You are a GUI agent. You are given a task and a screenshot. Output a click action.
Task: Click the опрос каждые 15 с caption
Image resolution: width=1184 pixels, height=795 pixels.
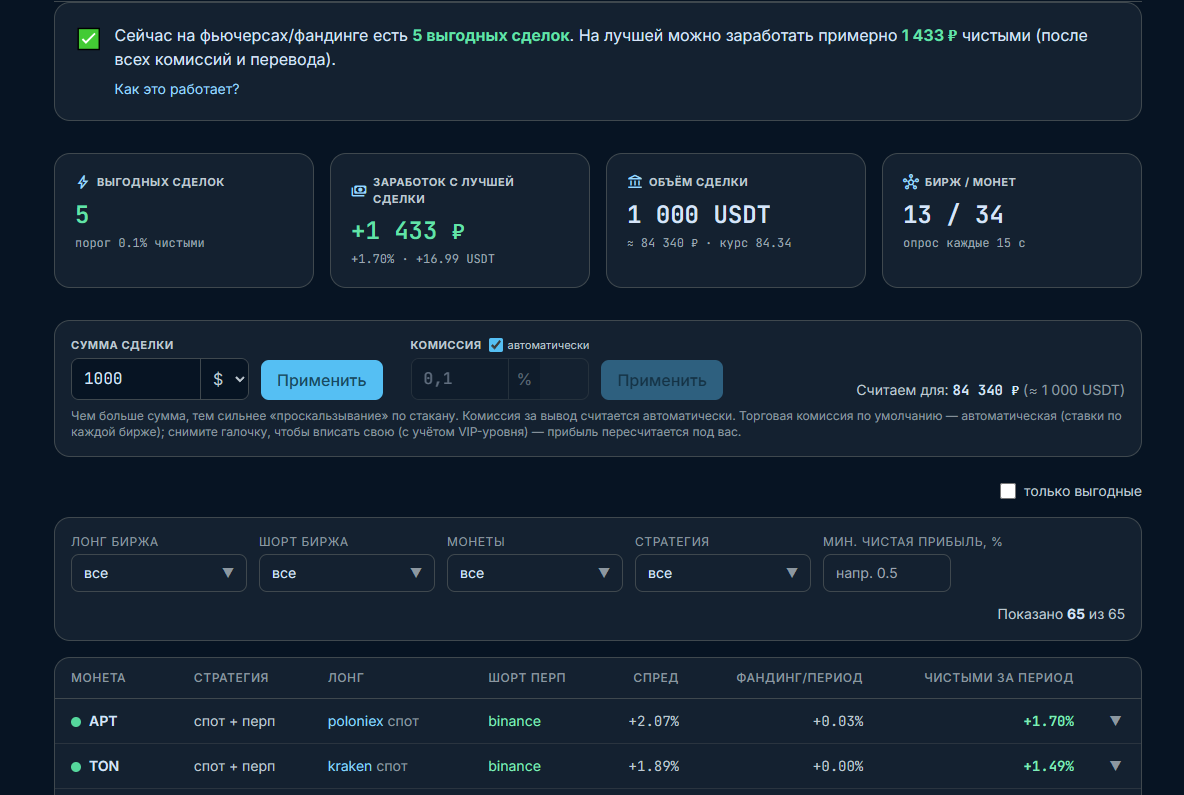click(x=964, y=243)
